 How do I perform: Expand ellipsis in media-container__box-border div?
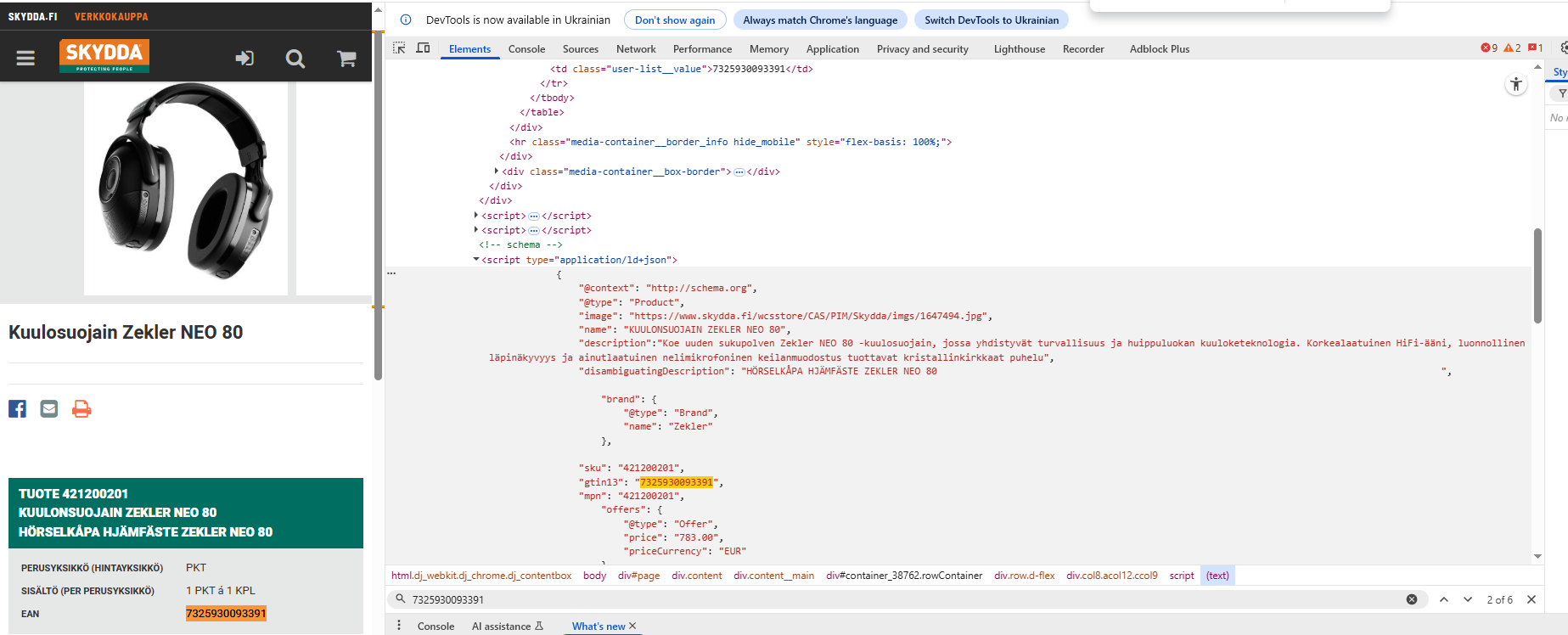(x=739, y=171)
